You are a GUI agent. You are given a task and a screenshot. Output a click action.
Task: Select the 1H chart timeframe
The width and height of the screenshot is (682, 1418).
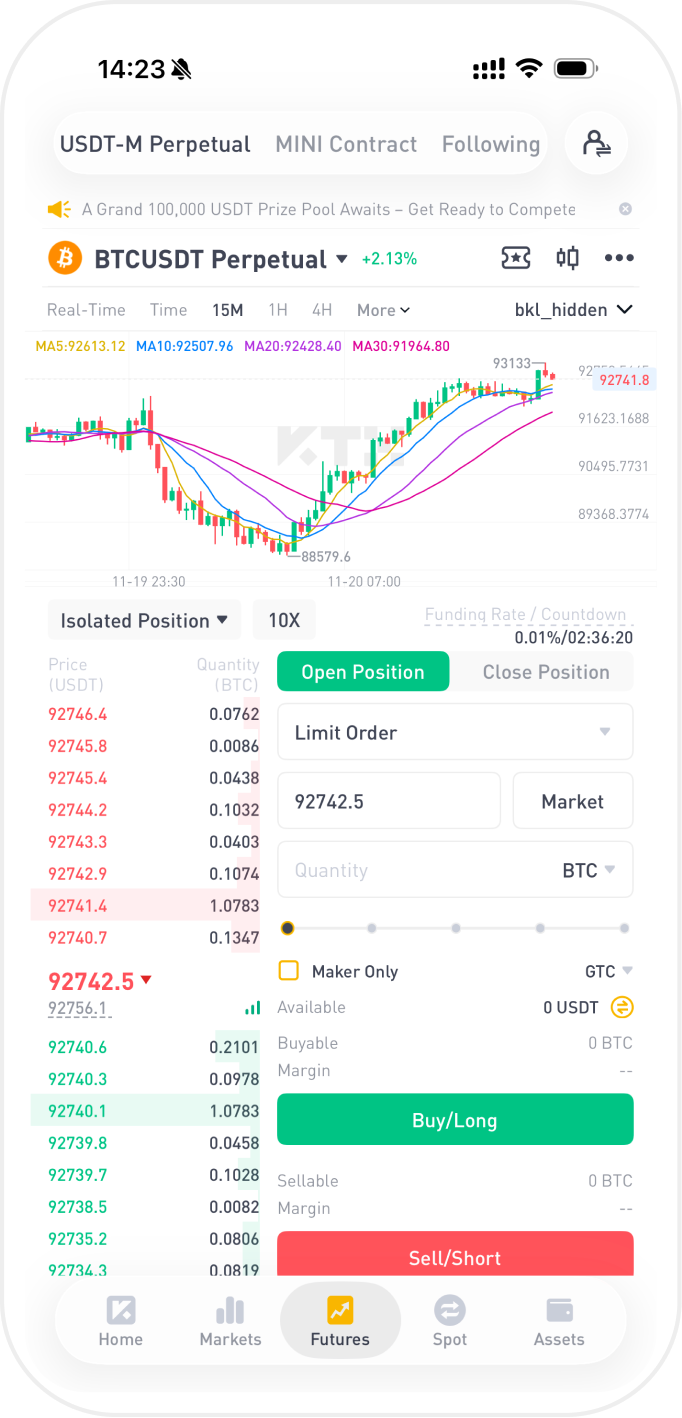[277, 310]
